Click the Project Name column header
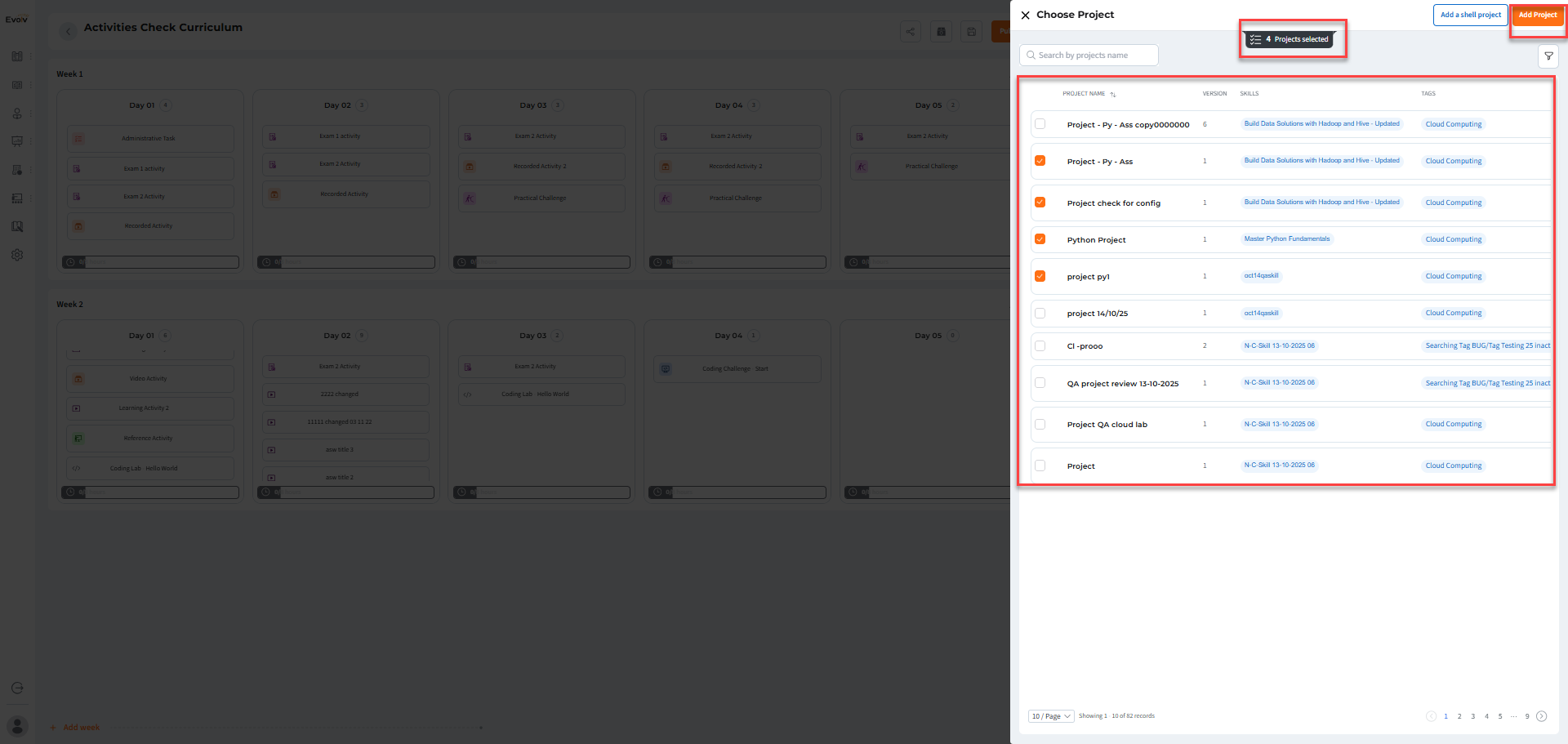 pyautogui.click(x=1084, y=94)
